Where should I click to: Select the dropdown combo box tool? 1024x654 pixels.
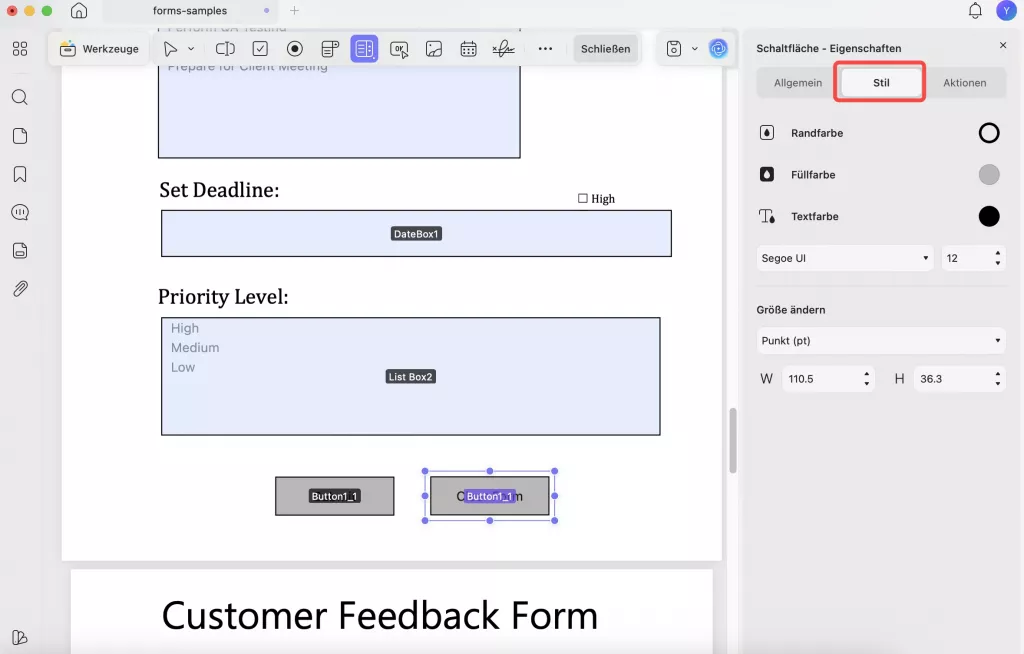point(330,49)
